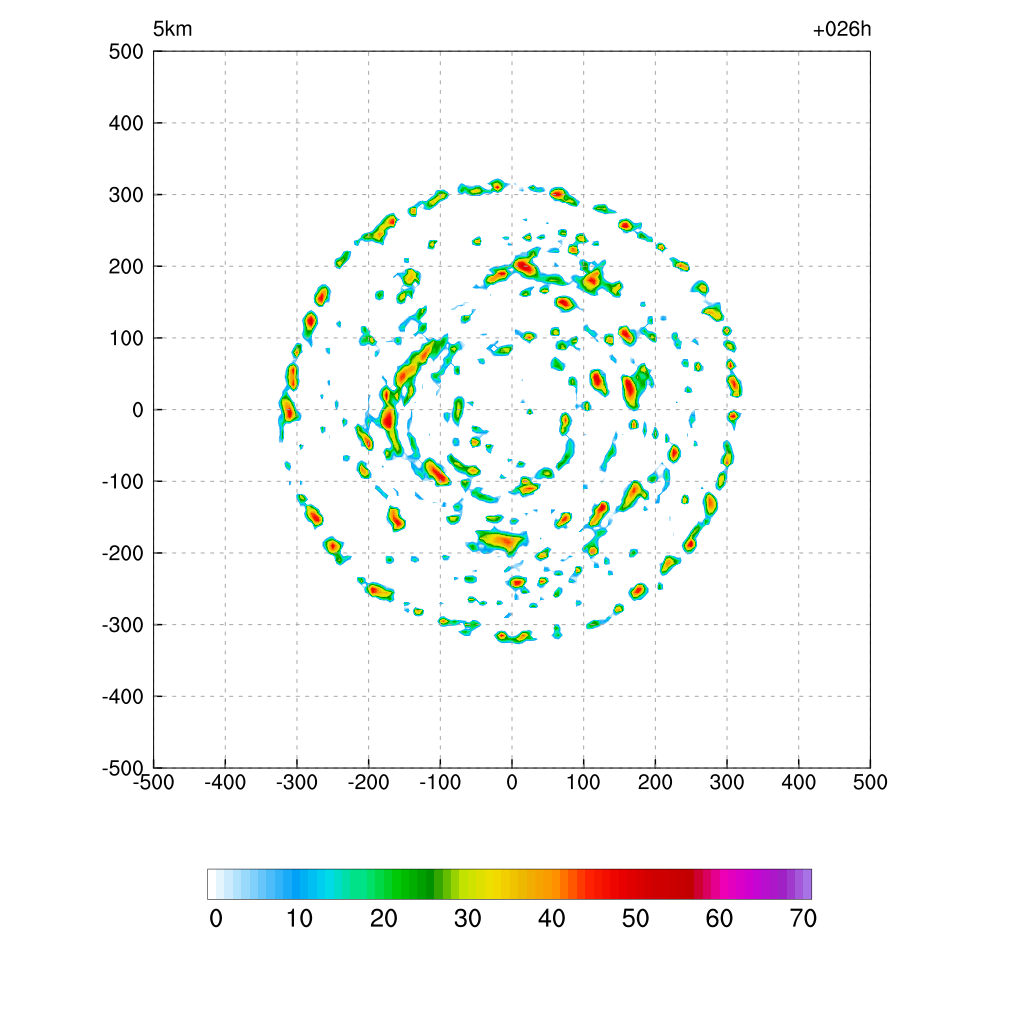Click the "5km" title label
This screenshot has width=1024, height=1024.
click(172, 29)
